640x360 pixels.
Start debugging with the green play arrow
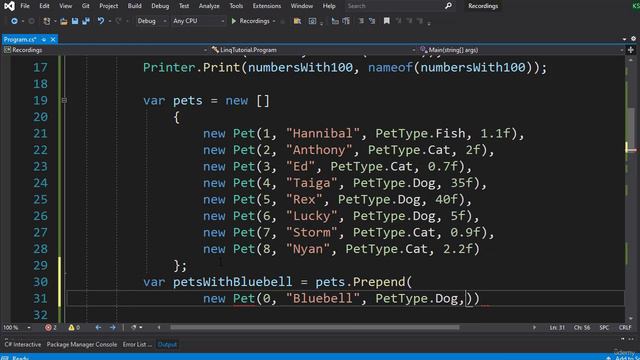[234, 21]
